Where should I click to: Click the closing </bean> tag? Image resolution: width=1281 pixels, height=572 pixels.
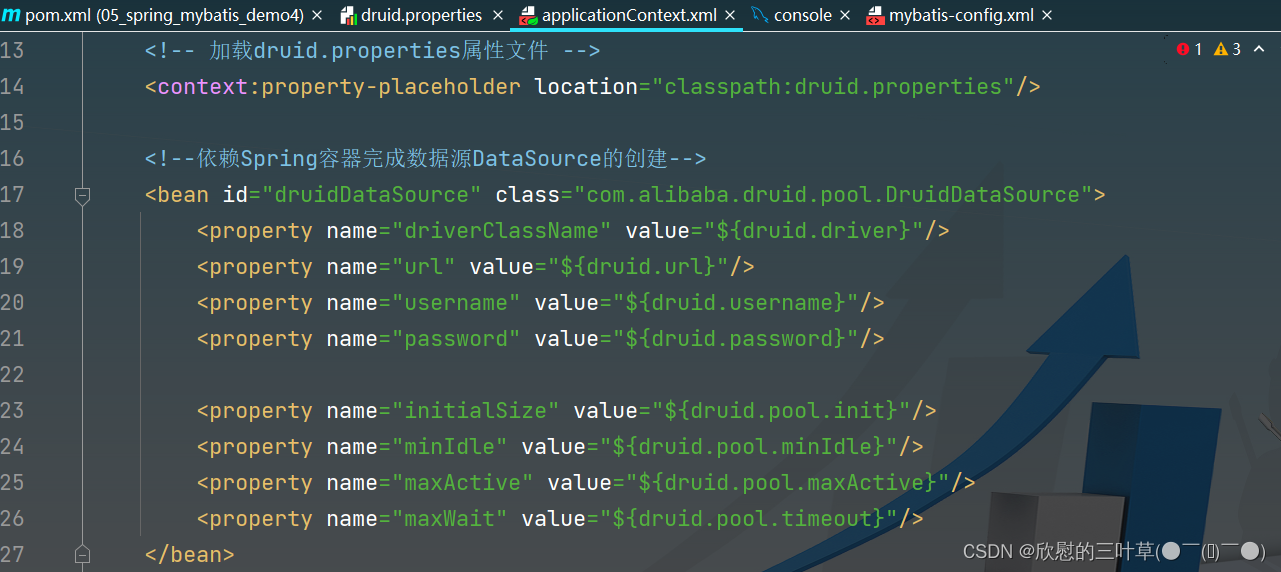coord(190,555)
